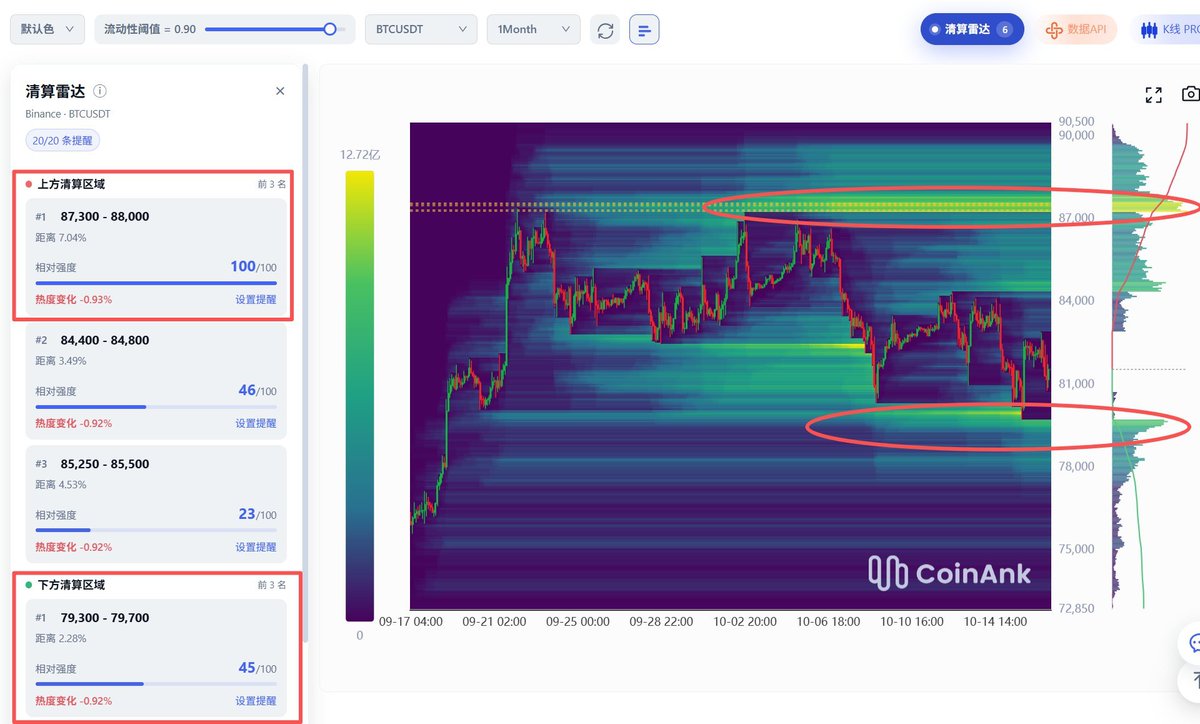Click the 46/100 strength value
This screenshot has width=1200, height=724.
click(x=257, y=391)
